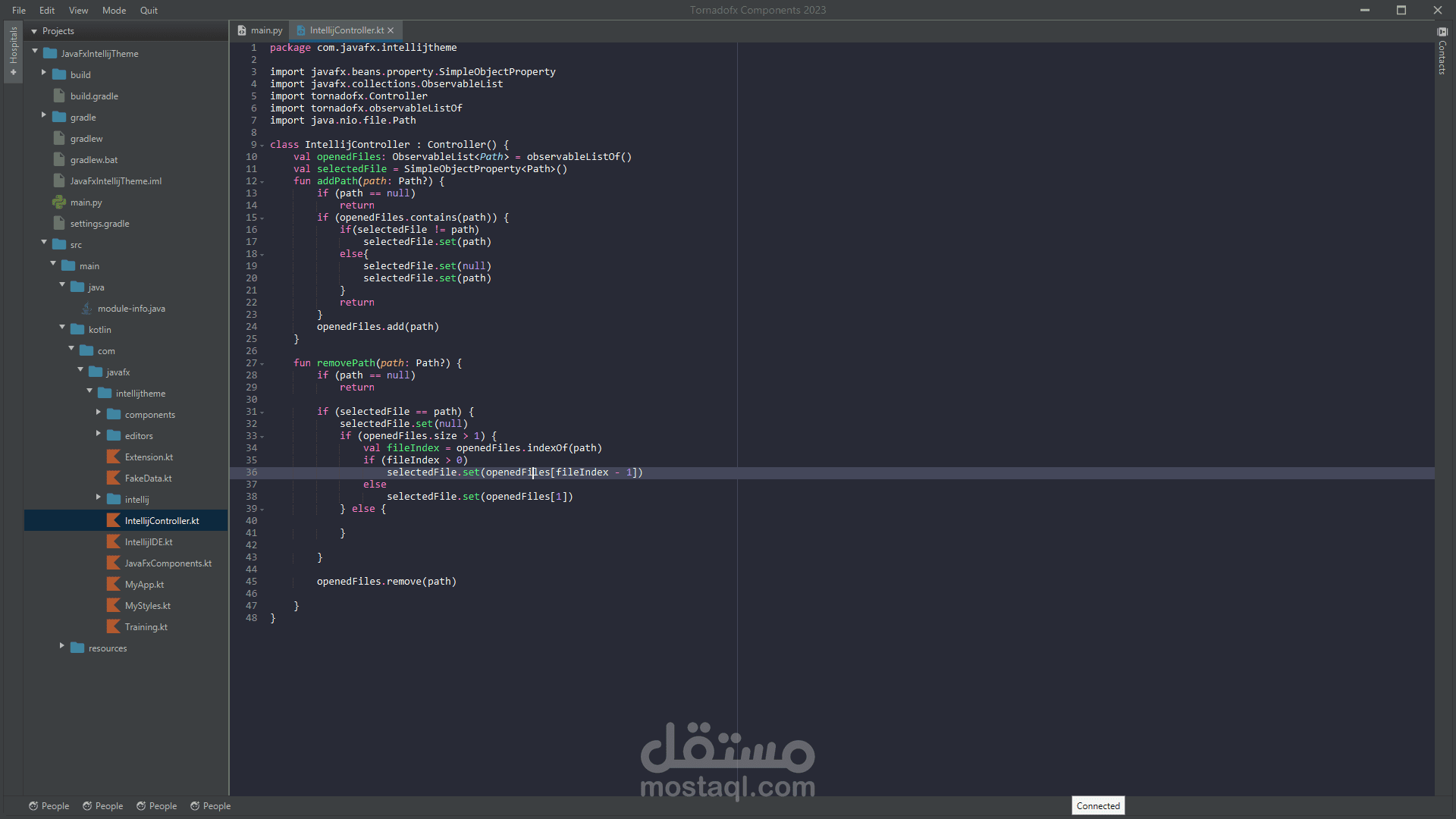1456x819 pixels.
Task: Click the Kotlin icon beside JavaFxComponents.kt
Action: tap(114, 563)
